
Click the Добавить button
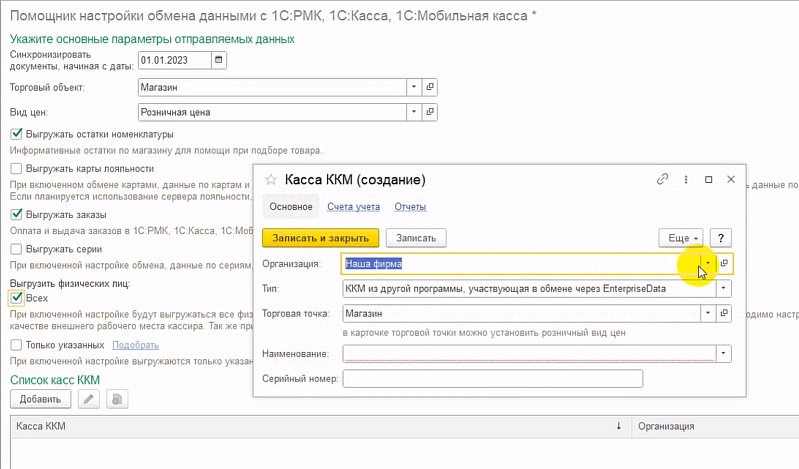pos(40,399)
